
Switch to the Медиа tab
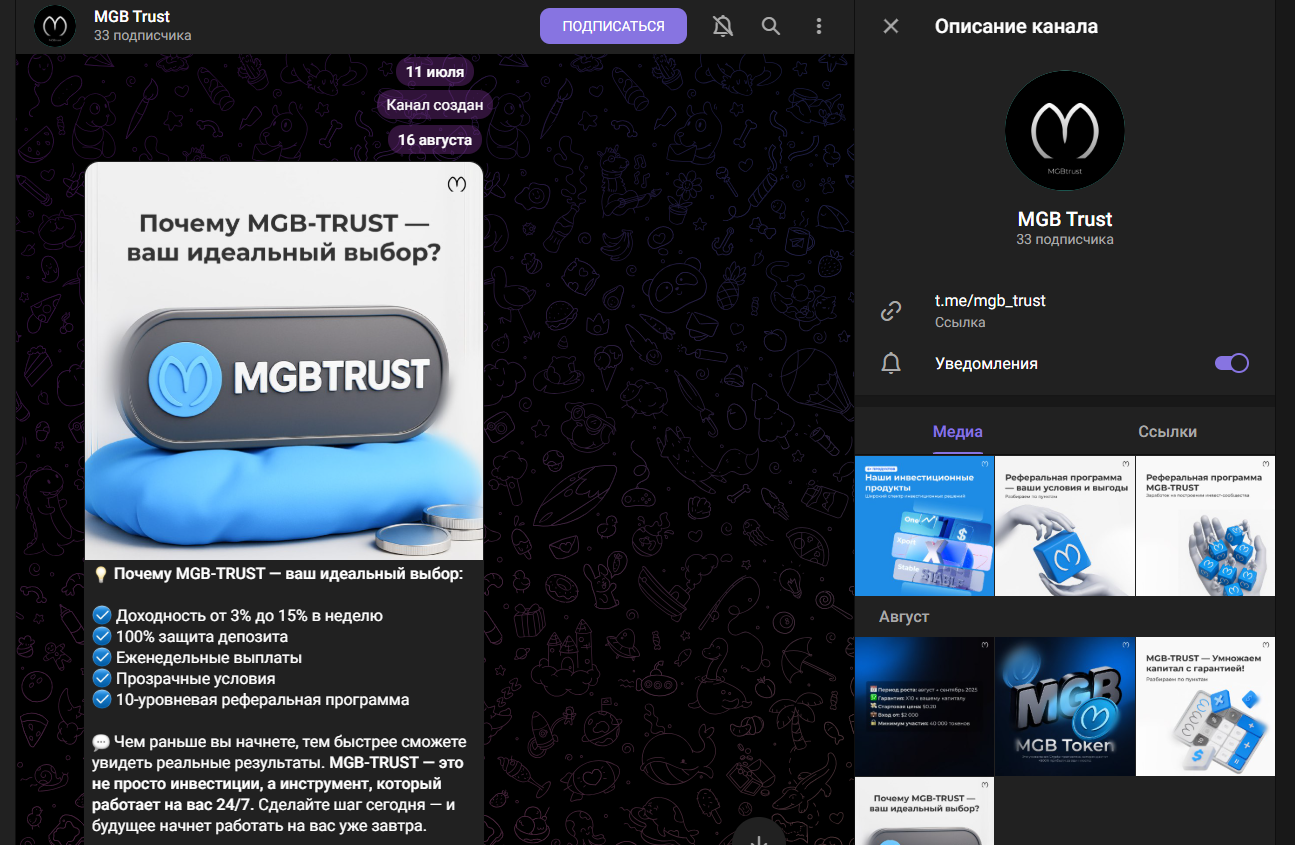[x=957, y=432]
